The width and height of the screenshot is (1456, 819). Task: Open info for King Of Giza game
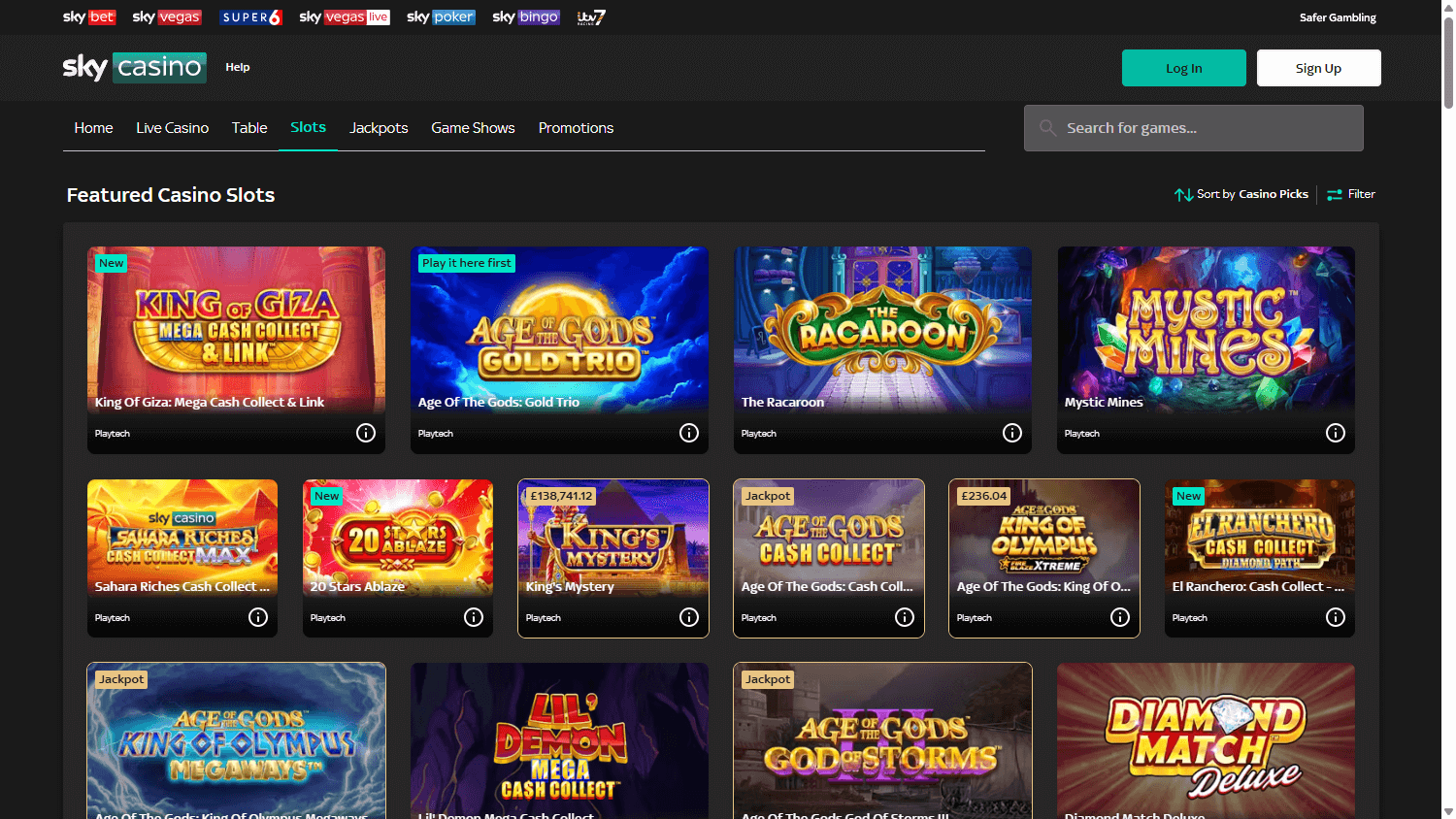[x=366, y=433]
